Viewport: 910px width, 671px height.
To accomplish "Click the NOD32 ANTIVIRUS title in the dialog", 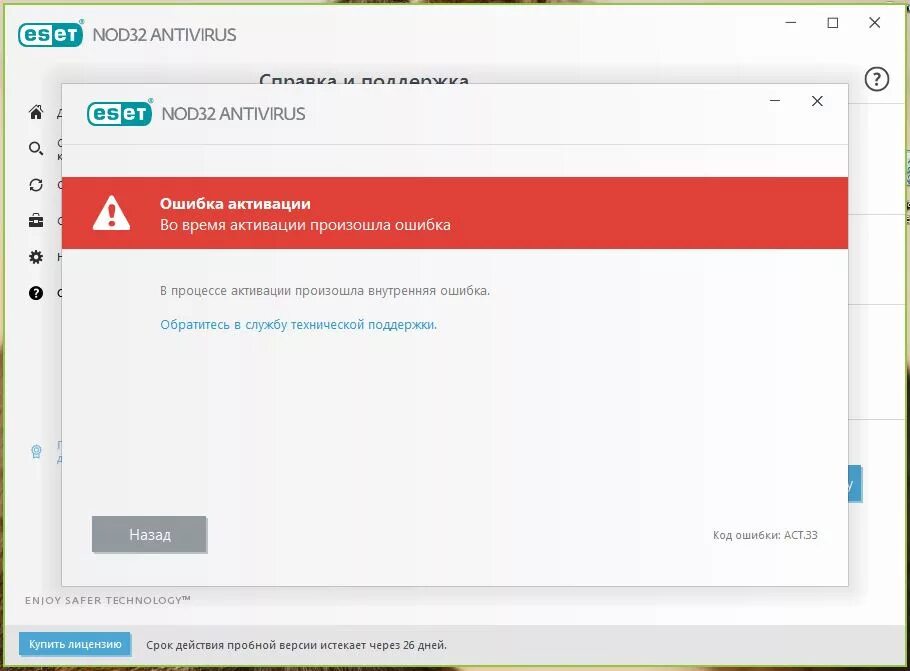I will click(x=233, y=114).
